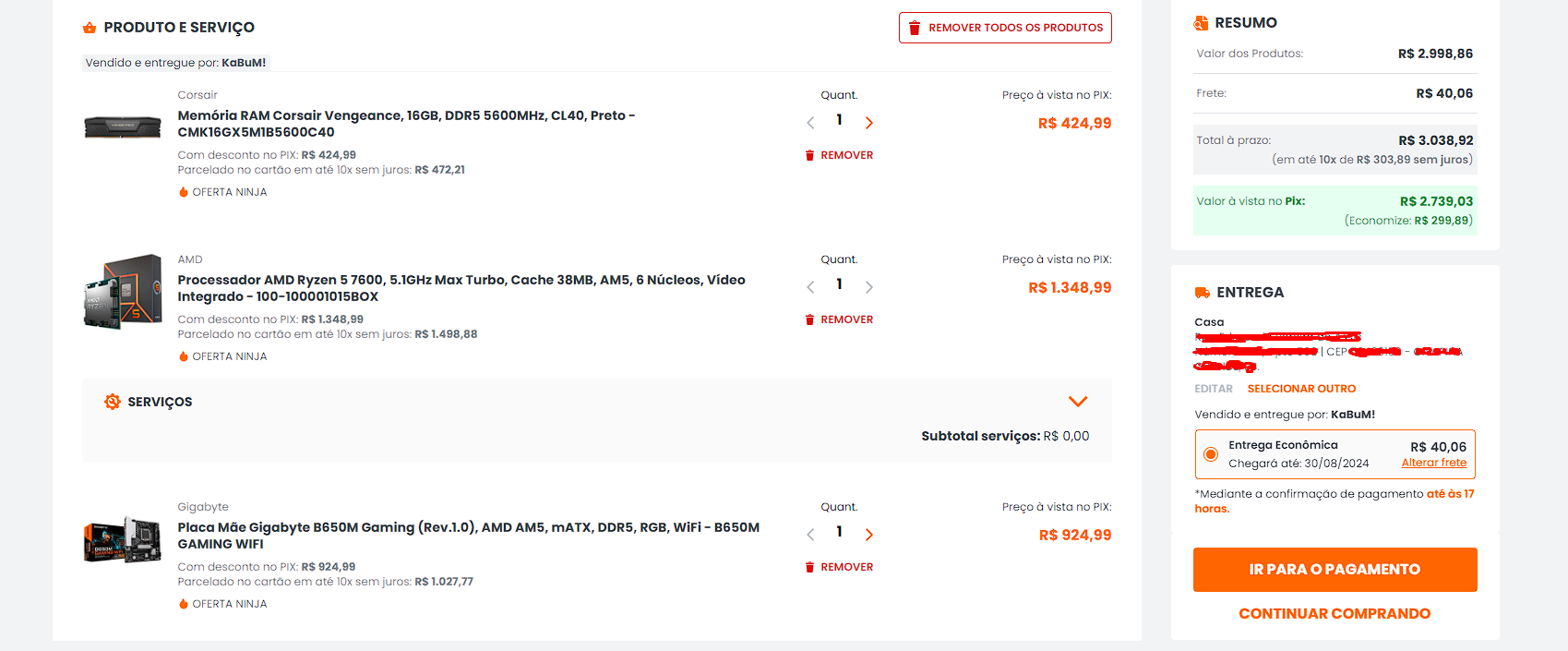Image resolution: width=1568 pixels, height=651 pixels.
Task: Proceed with Ir Para o Pagamento
Action: tap(1335, 570)
